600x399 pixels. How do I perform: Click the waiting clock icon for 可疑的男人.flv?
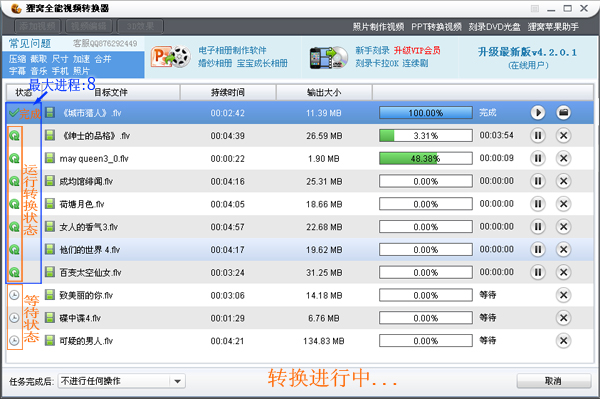pyautogui.click(x=14, y=340)
